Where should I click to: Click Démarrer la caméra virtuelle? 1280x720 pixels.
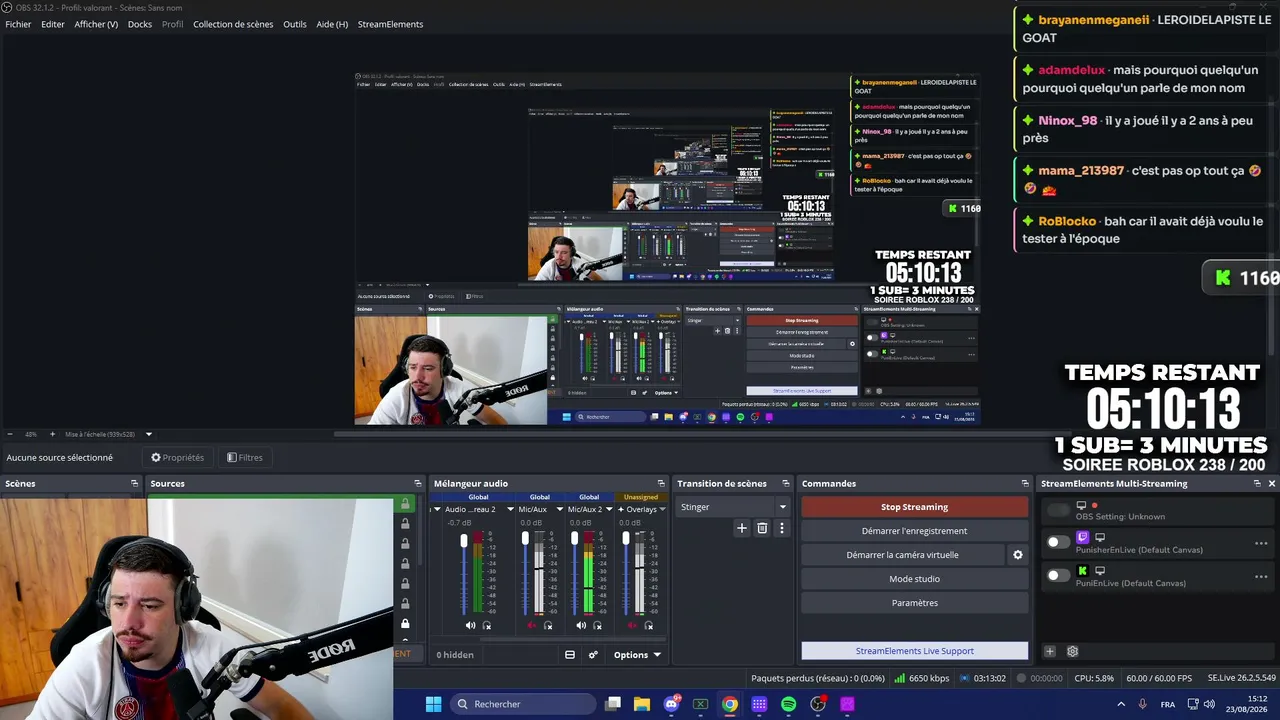[902, 555]
